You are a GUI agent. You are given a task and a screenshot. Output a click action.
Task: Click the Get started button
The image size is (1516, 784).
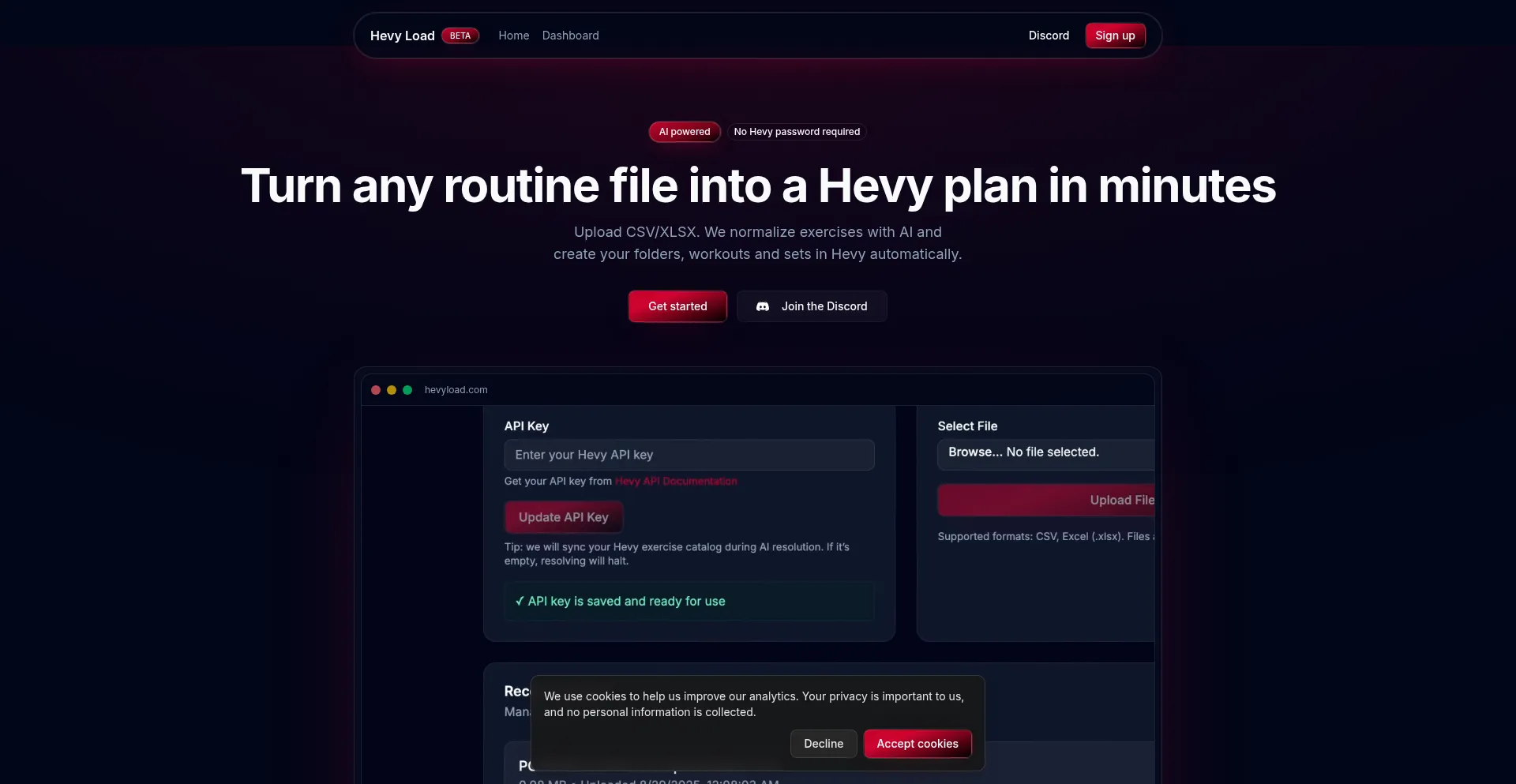pos(677,306)
